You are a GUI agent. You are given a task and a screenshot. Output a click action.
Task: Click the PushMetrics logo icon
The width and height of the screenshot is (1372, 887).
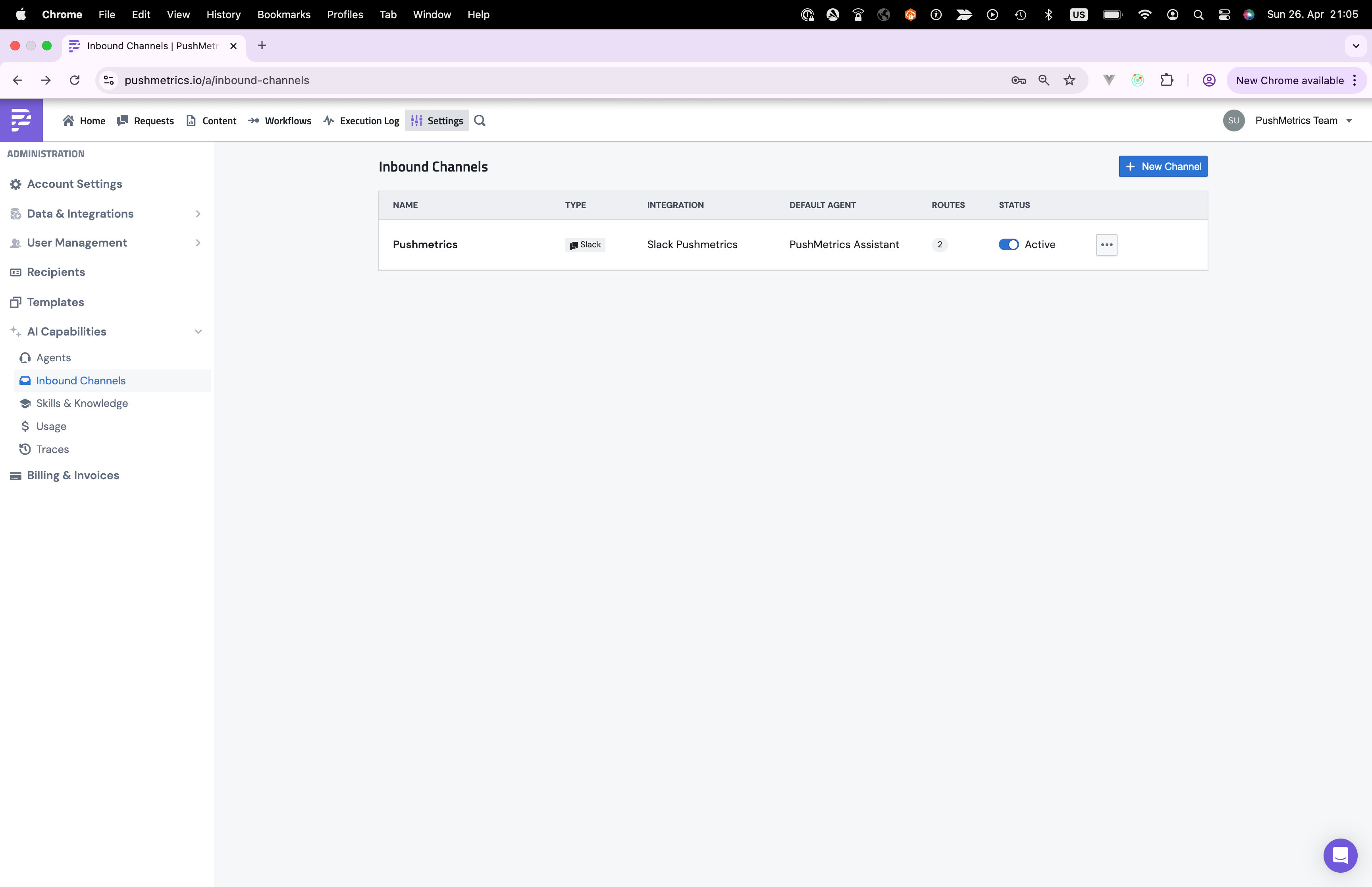(21, 120)
